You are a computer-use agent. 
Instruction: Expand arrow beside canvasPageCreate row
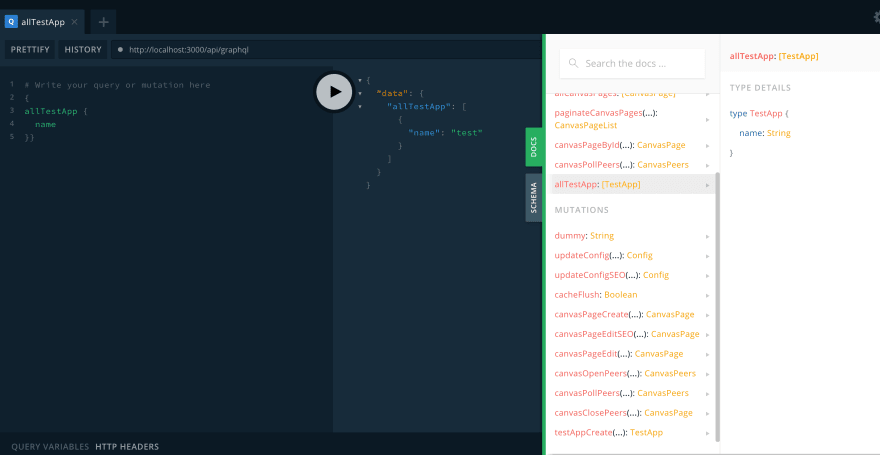click(x=708, y=315)
